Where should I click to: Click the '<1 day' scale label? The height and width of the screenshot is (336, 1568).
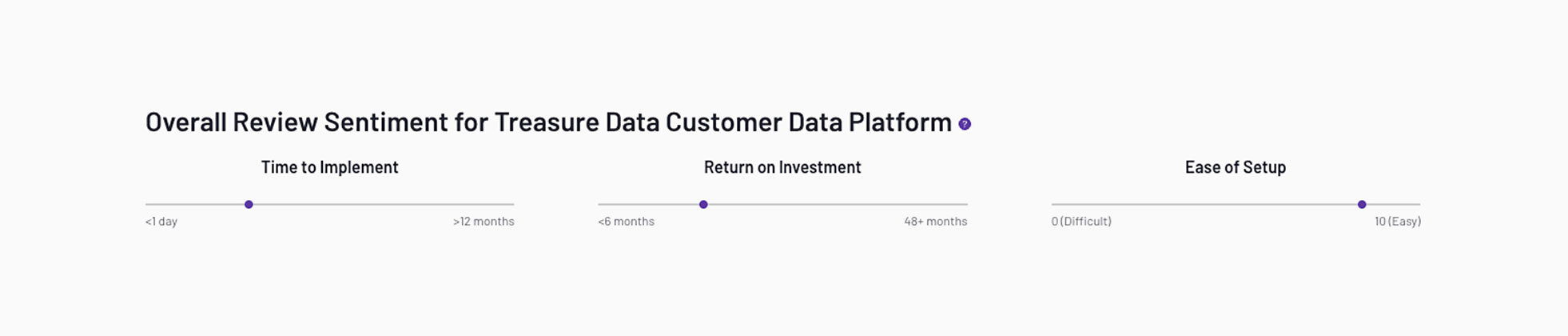coord(161,222)
